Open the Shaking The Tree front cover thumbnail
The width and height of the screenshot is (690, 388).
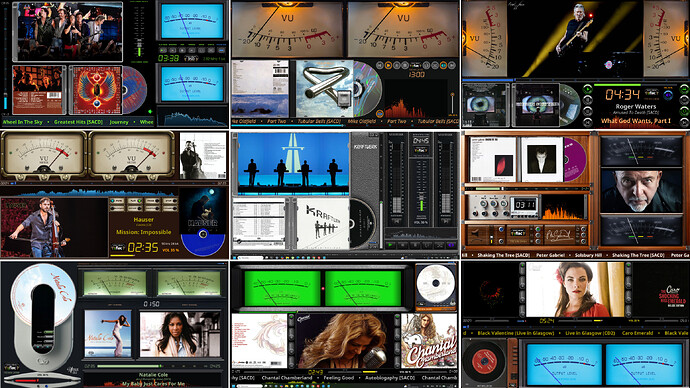point(541,159)
